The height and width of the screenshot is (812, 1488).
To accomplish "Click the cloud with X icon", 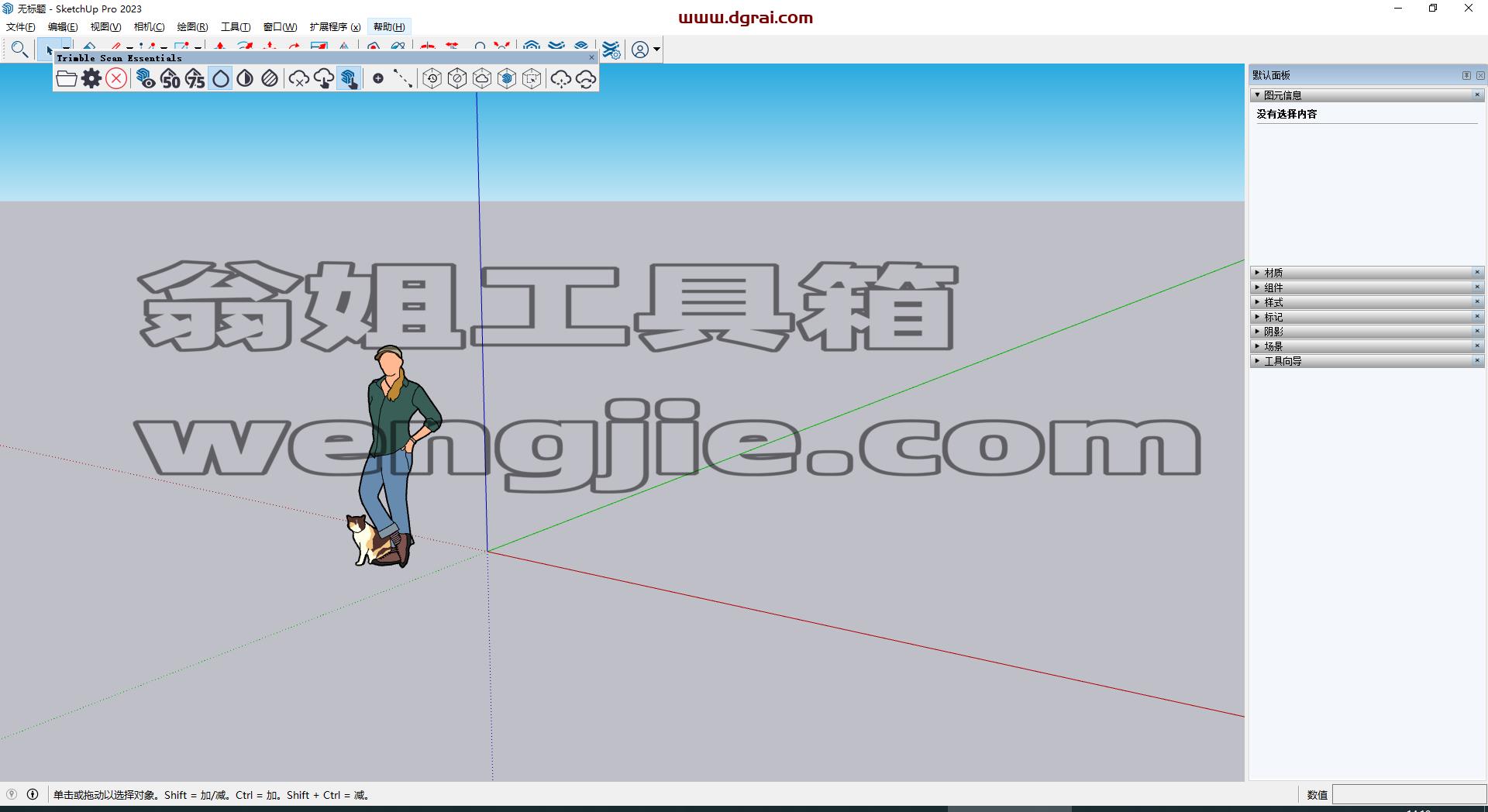I will pos(299,78).
